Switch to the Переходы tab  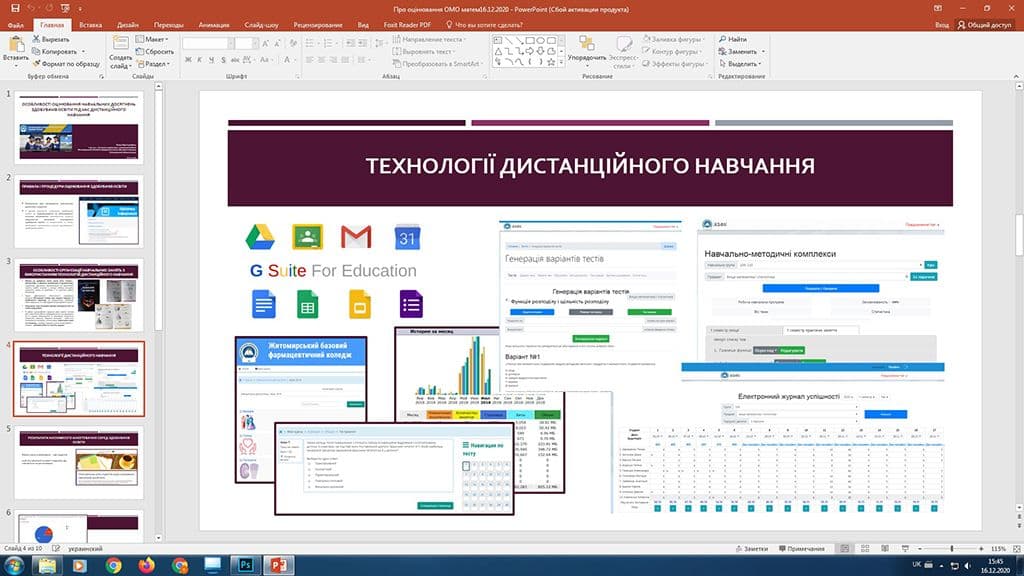tap(168, 25)
